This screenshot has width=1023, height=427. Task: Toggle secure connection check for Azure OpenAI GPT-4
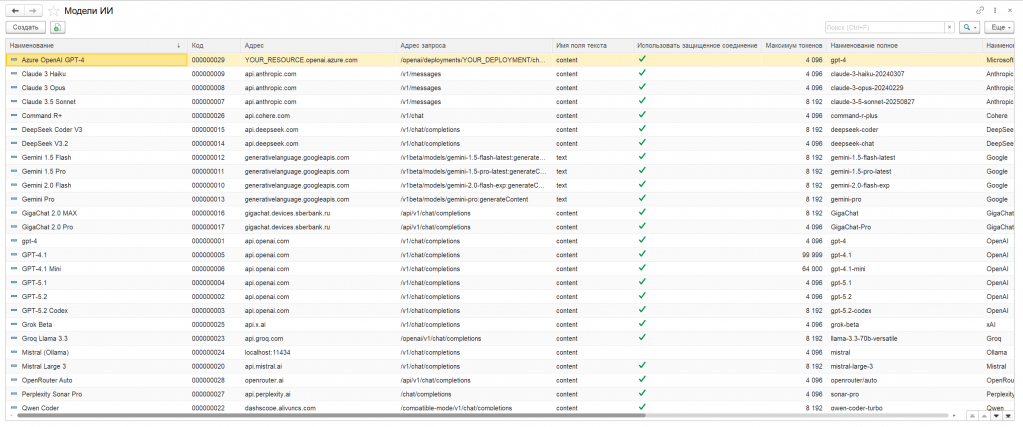point(642,60)
